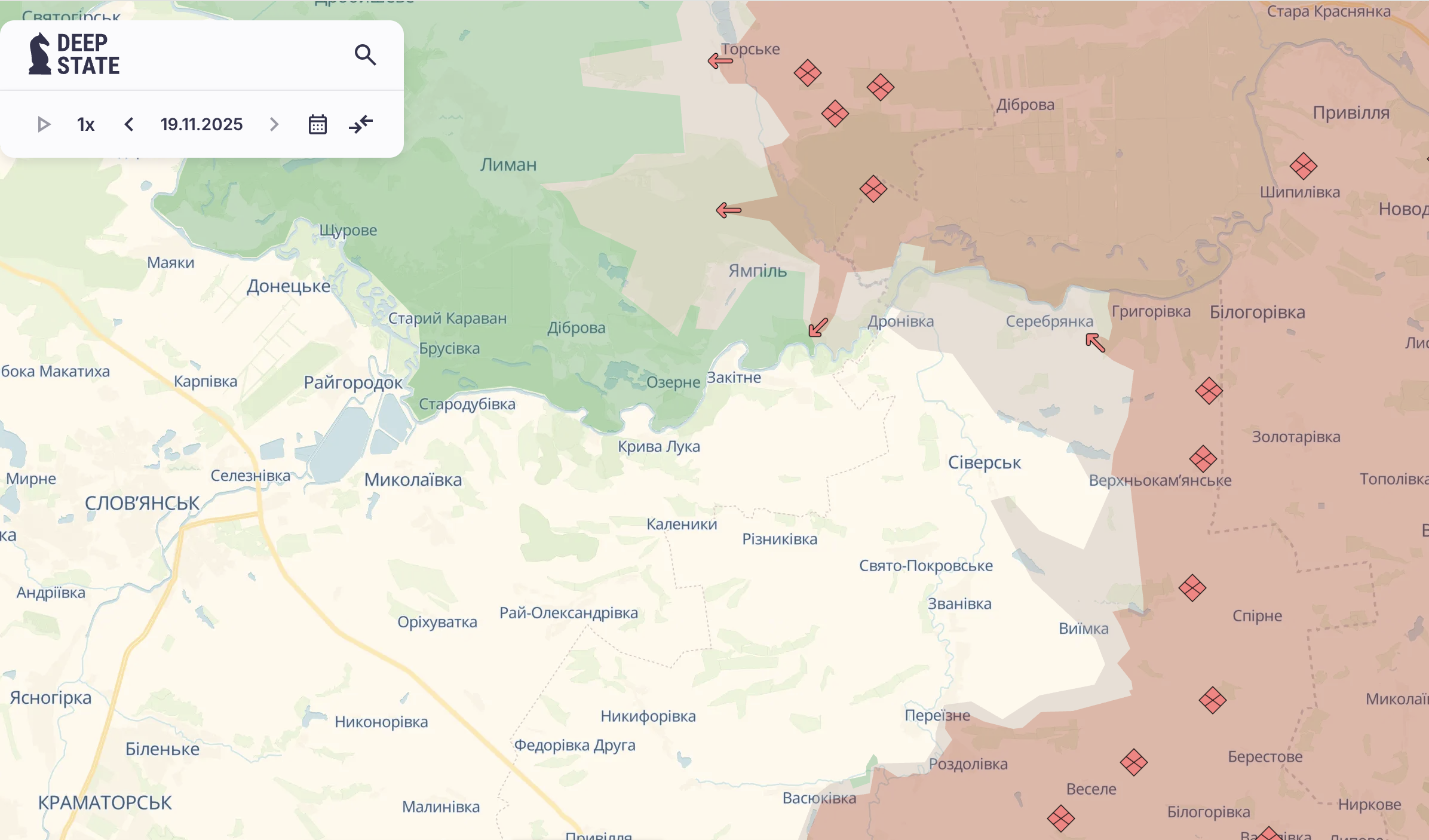Click the КРАМАТОРСЬК city label

tap(105, 802)
